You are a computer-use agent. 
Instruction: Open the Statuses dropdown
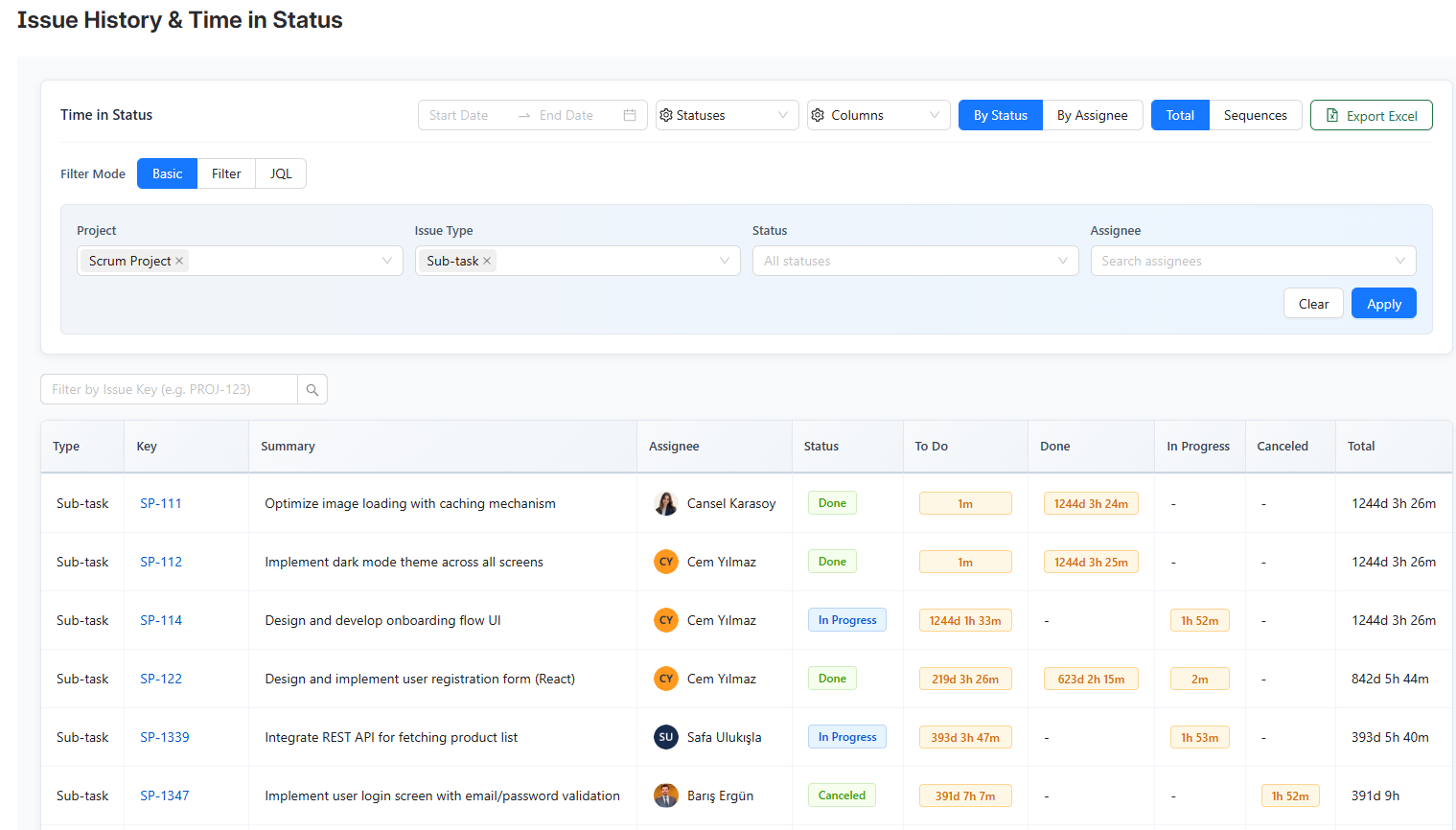(x=727, y=115)
